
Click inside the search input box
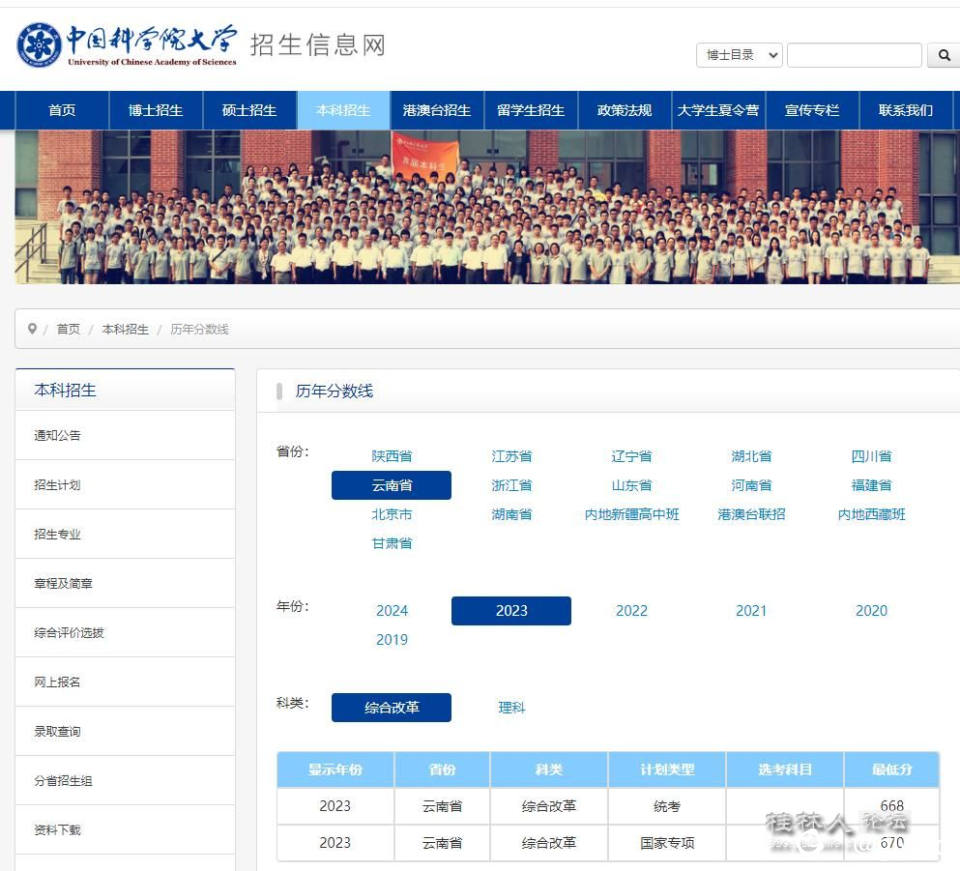coord(855,55)
